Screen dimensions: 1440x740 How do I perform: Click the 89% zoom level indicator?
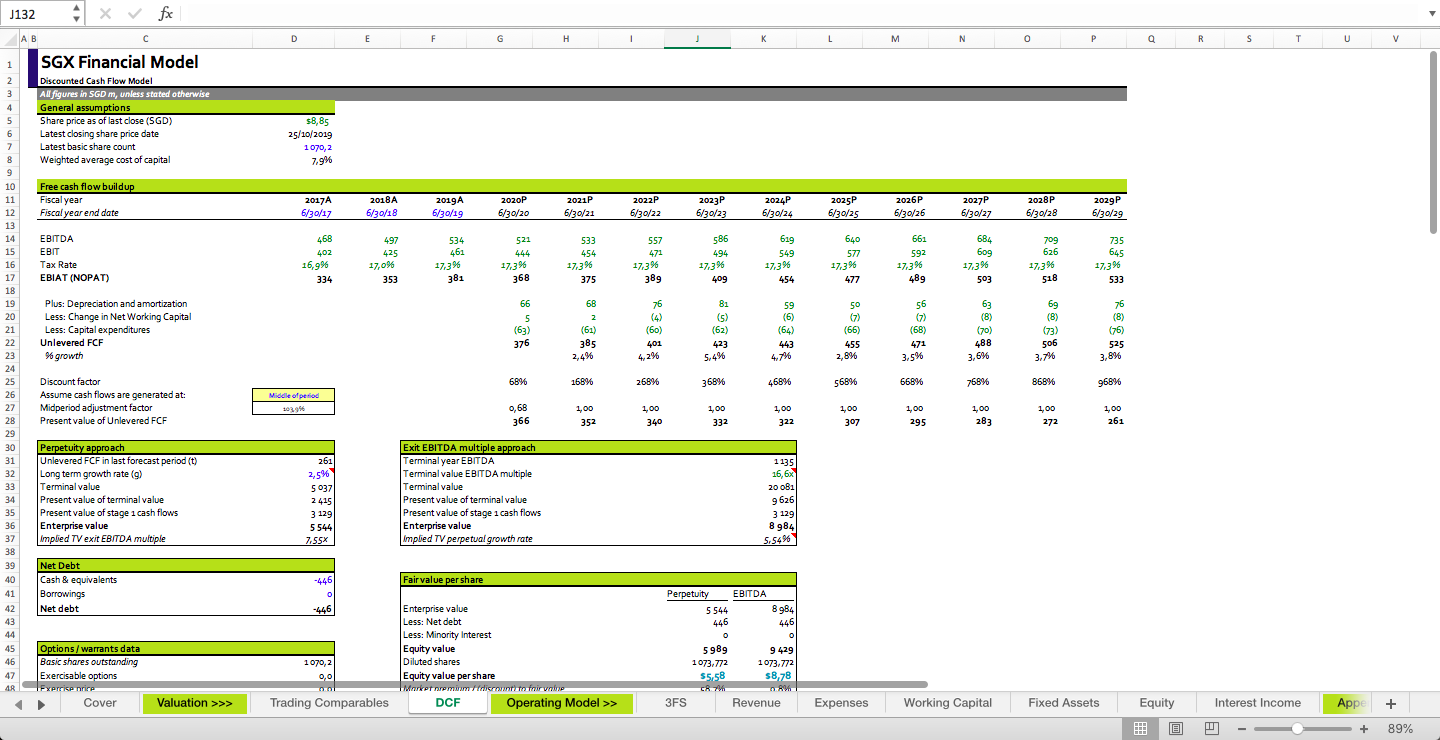1400,729
